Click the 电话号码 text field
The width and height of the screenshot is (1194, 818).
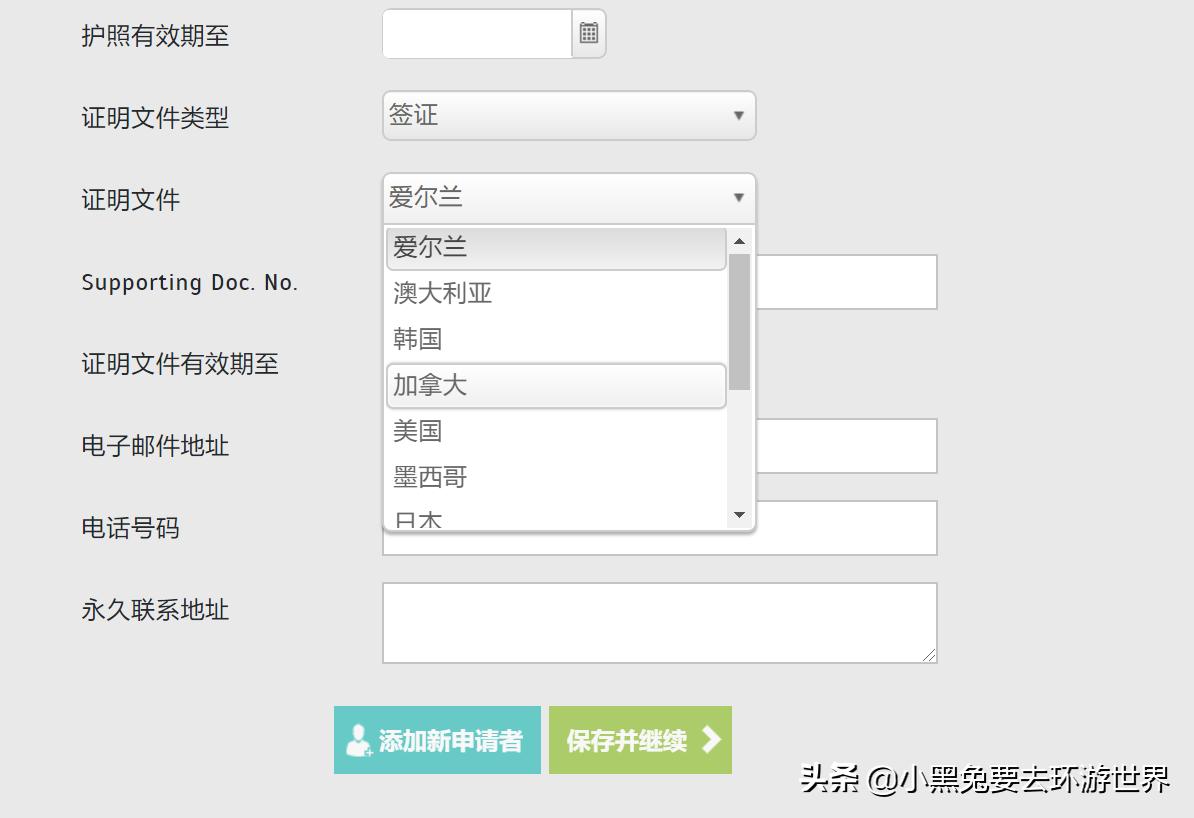click(846, 528)
